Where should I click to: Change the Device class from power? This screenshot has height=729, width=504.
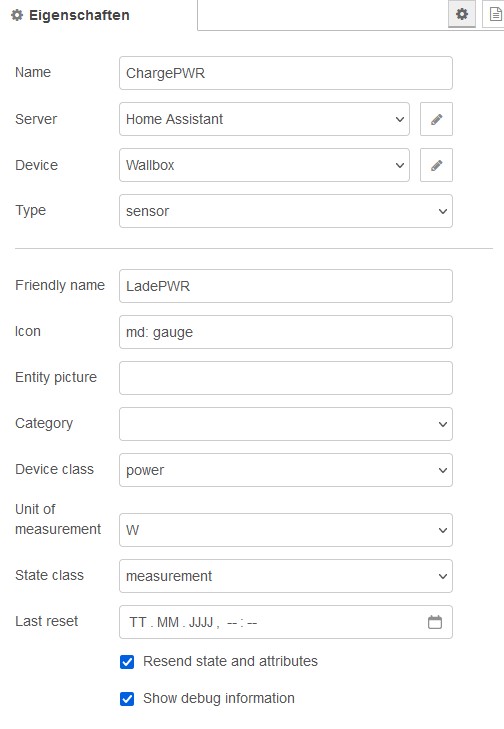click(x=285, y=470)
